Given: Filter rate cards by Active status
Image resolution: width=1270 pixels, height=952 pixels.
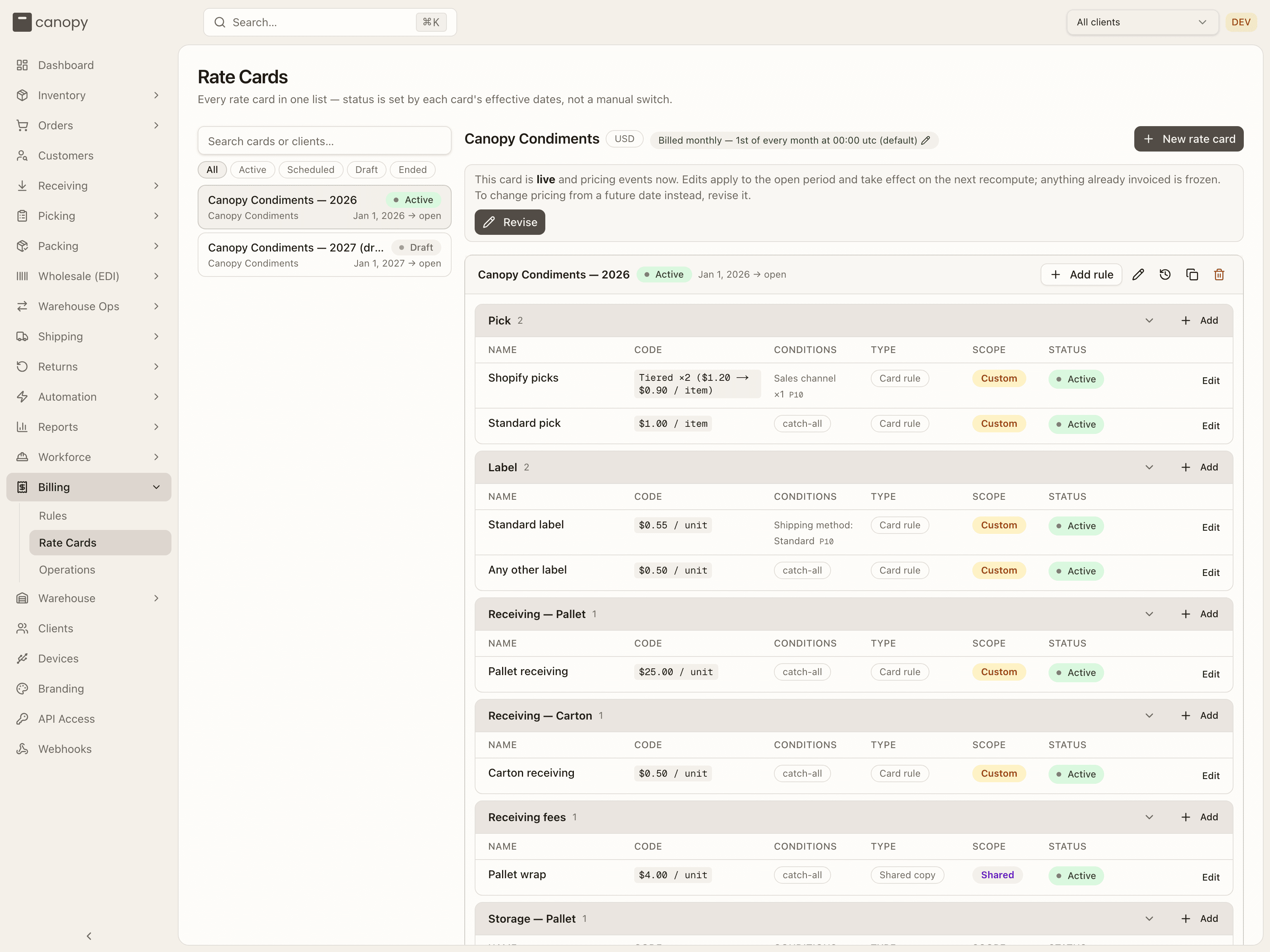Looking at the screenshot, I should (x=252, y=170).
